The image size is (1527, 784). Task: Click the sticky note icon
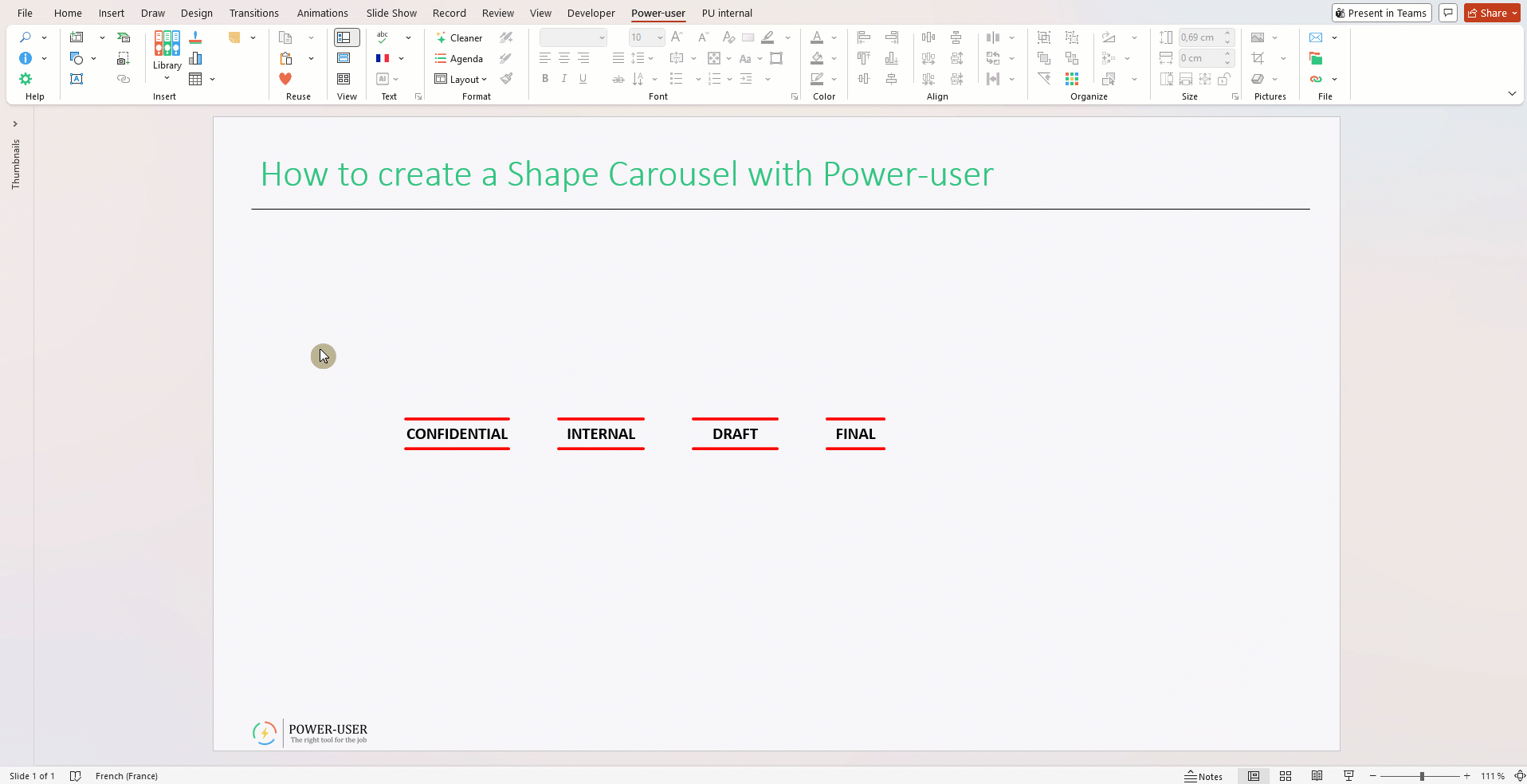(234, 37)
